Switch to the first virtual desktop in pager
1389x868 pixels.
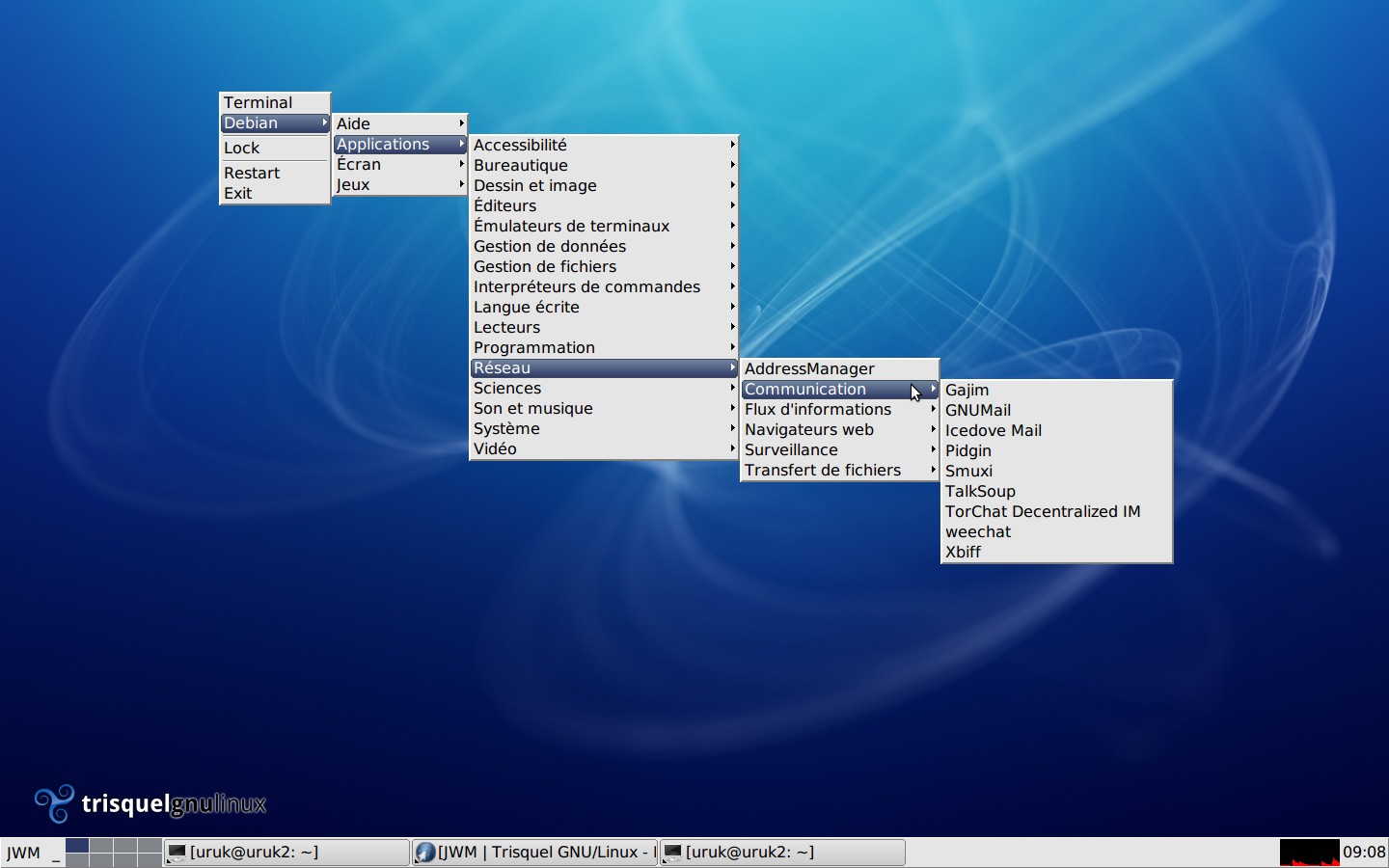[77, 846]
